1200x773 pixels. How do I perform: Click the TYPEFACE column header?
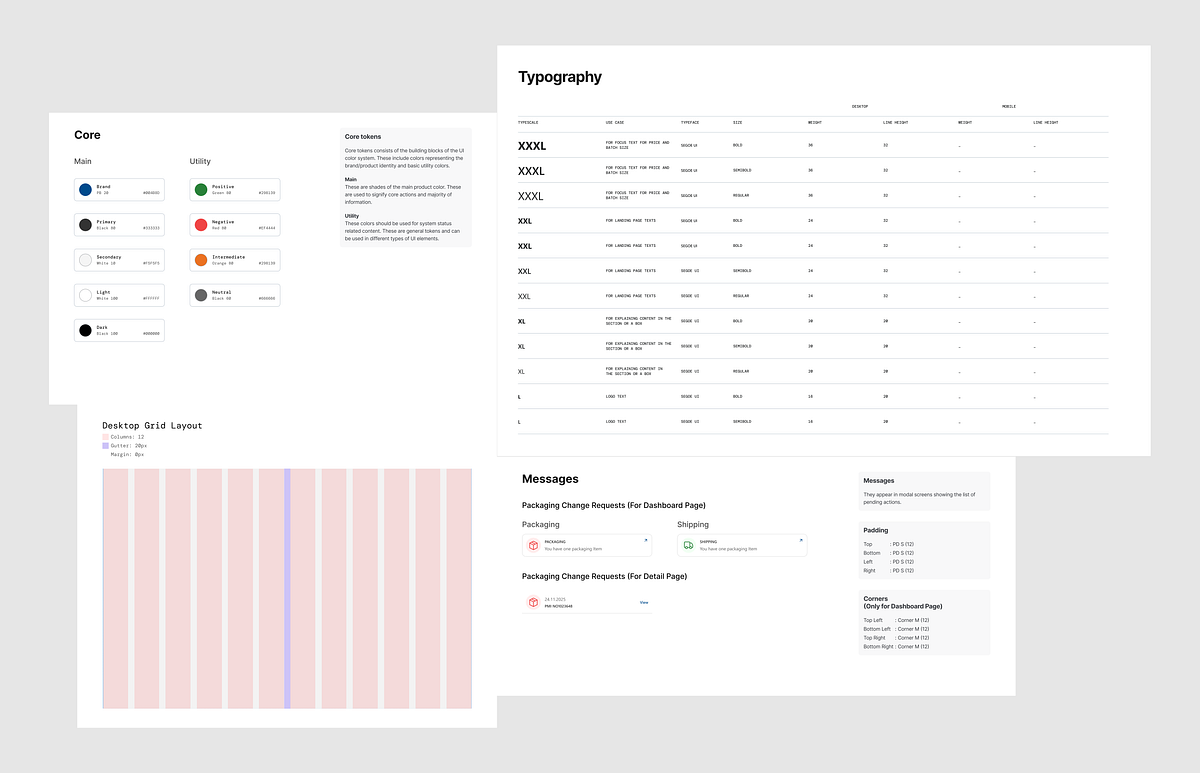coord(690,122)
